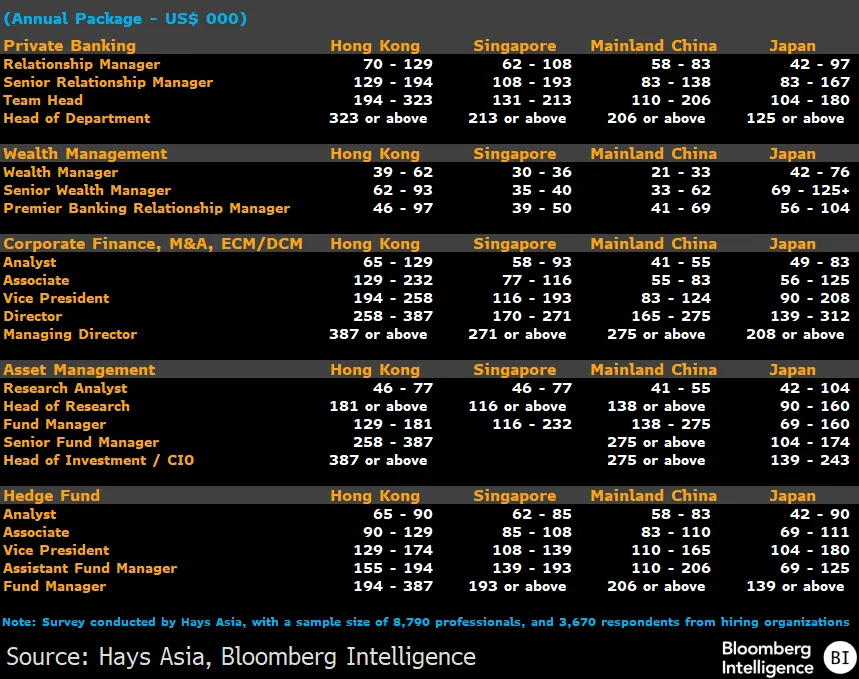Click the Bloomberg Intelligence wordmark text
Image resolution: width=859 pixels, height=679 pixels.
[767, 658]
